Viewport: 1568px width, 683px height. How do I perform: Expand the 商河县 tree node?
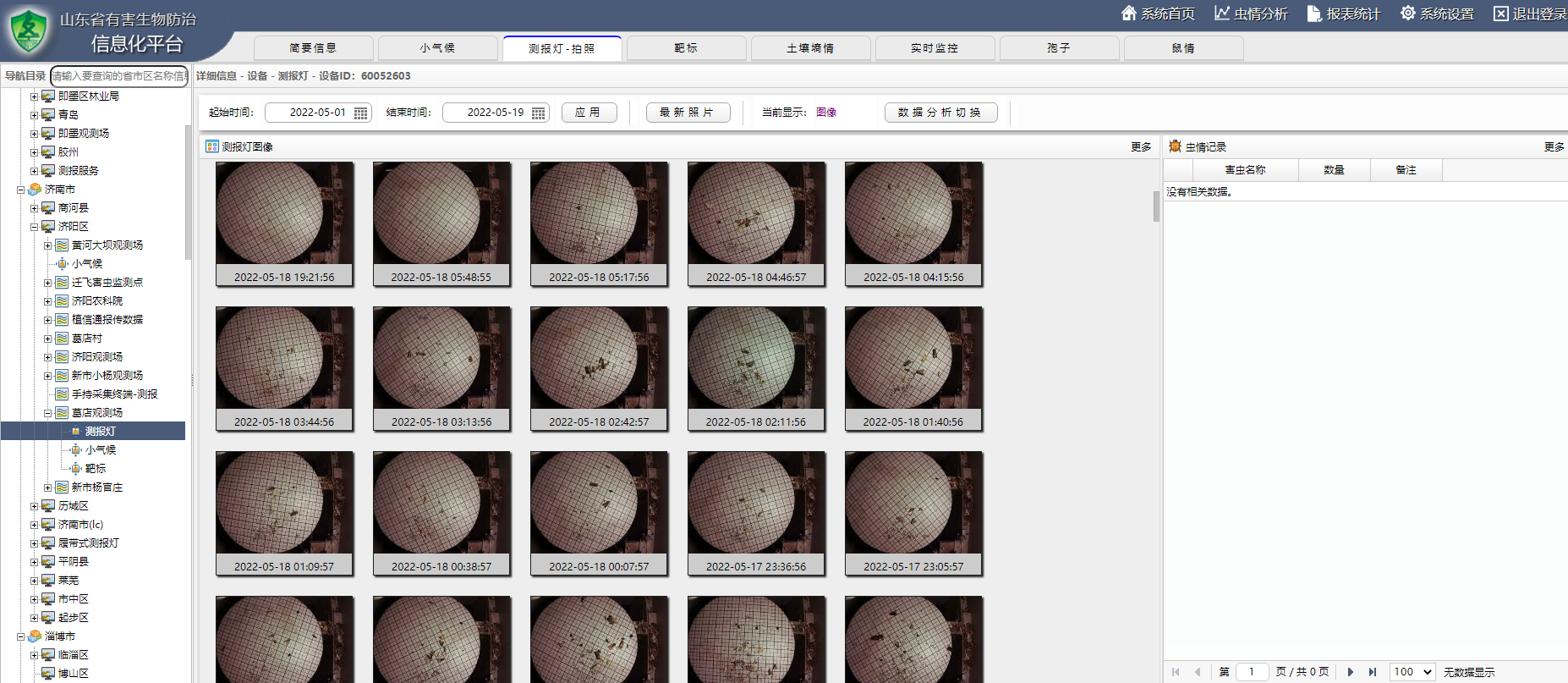35,208
